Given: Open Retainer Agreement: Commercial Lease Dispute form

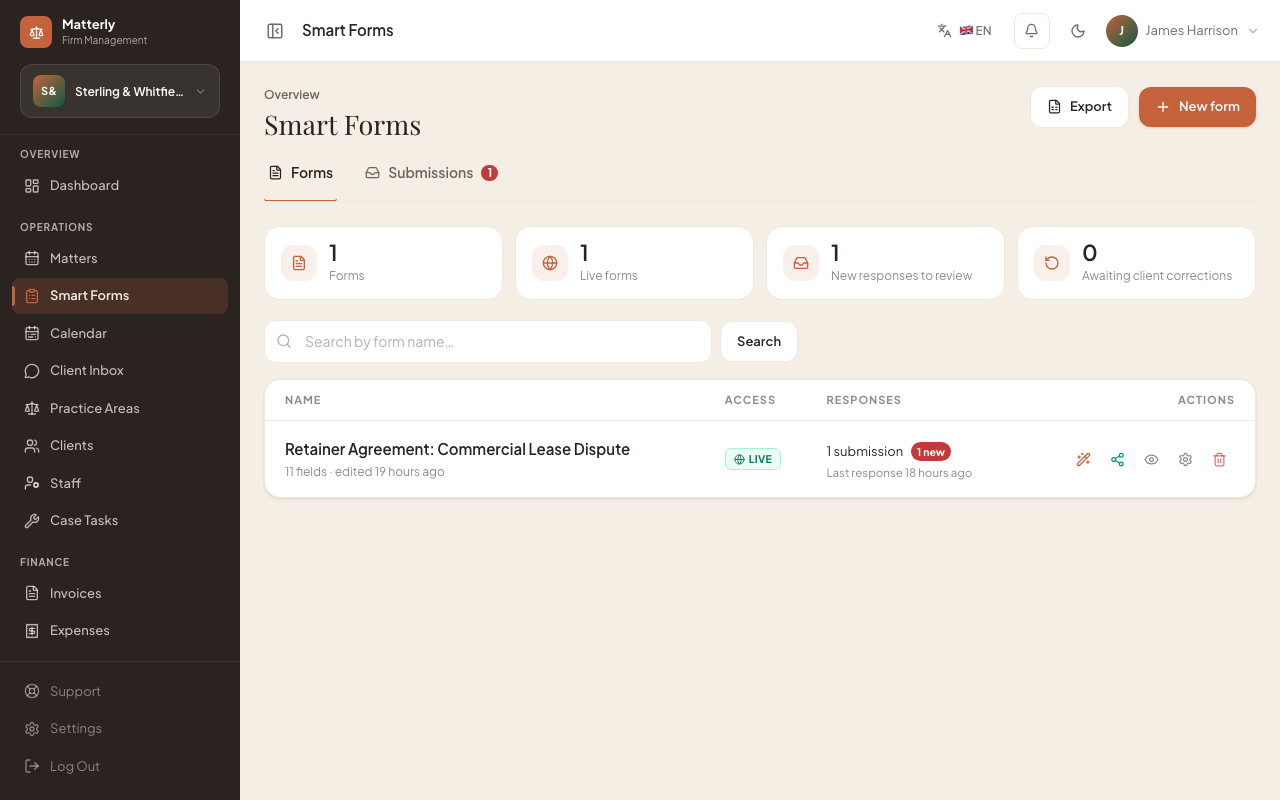Looking at the screenshot, I should [x=457, y=449].
